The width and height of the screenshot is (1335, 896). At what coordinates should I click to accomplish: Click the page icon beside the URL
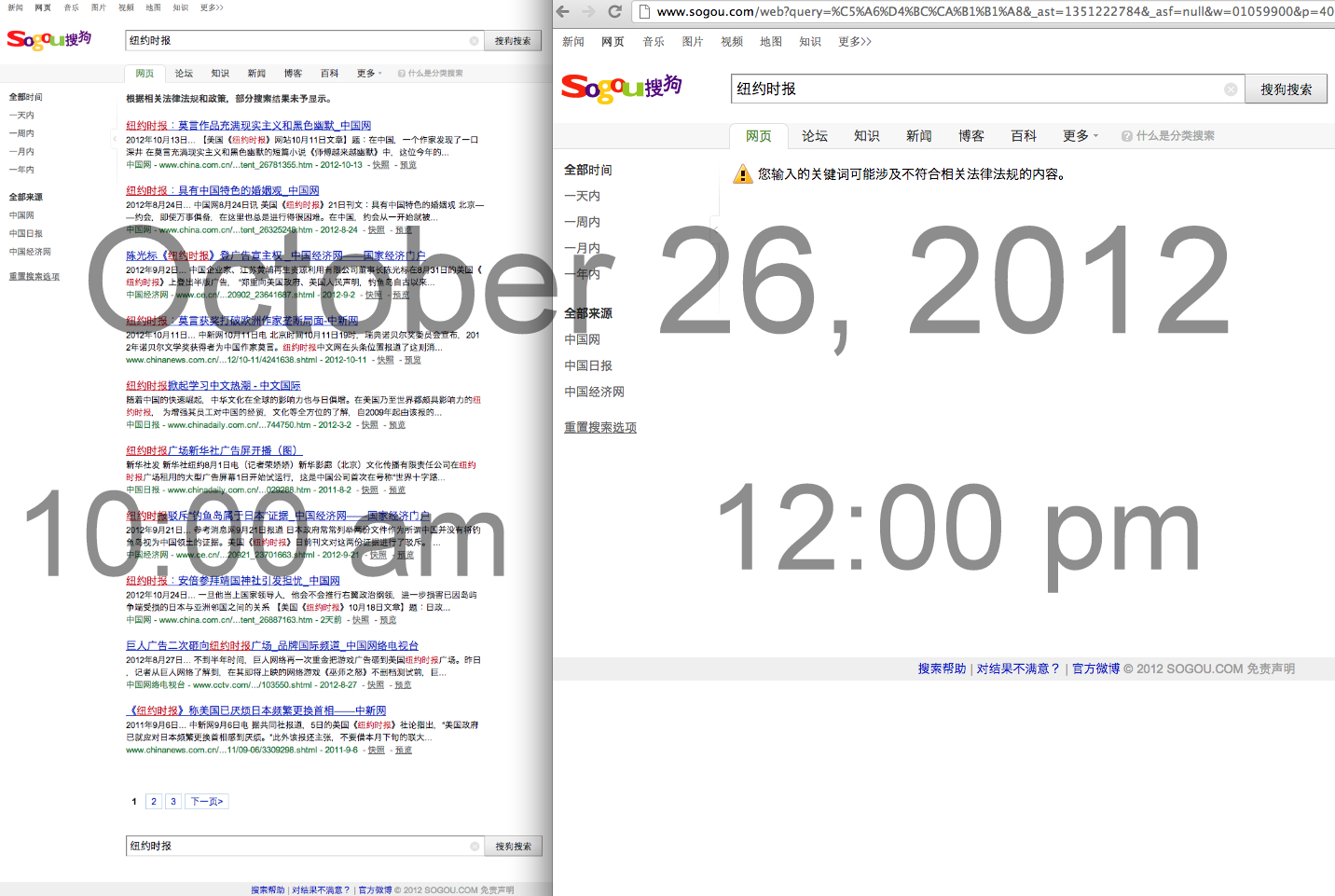(x=644, y=11)
